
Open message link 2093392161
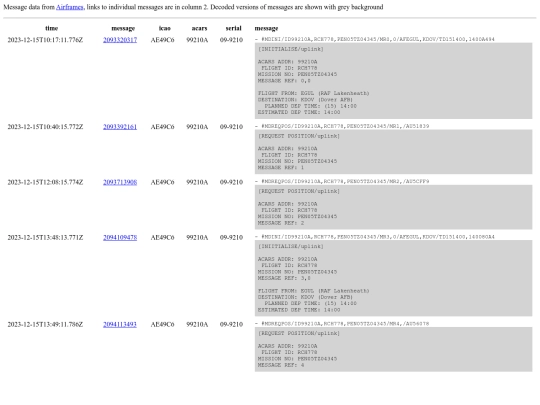[x=120, y=127]
